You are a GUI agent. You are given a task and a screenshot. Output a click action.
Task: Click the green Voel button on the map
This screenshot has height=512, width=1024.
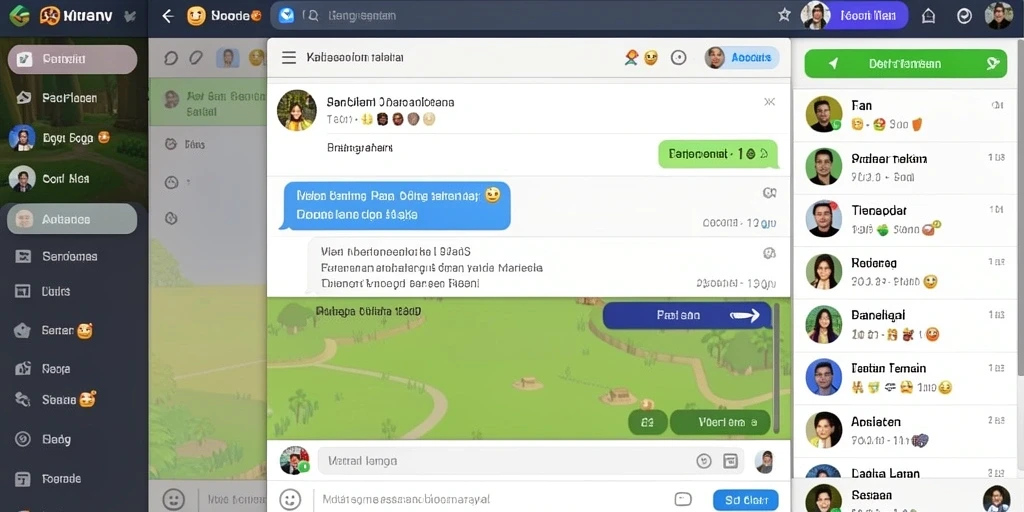pyautogui.click(x=720, y=423)
